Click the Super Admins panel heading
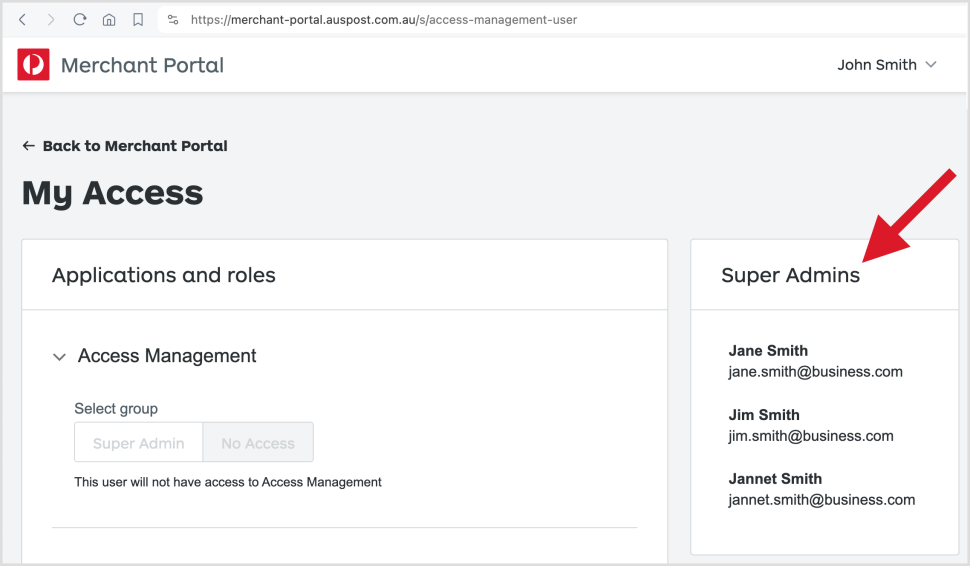Screen dimensions: 970x566 791,275
